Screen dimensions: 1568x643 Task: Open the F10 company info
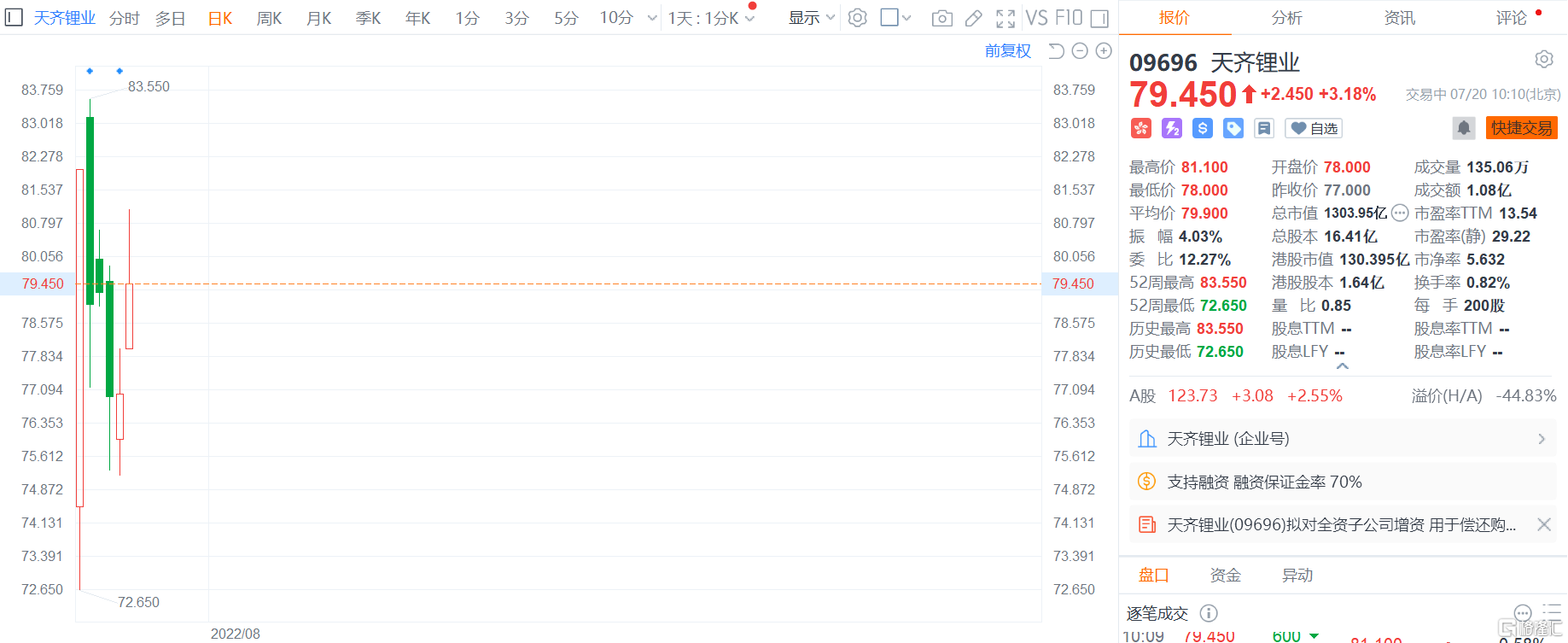point(1069,18)
